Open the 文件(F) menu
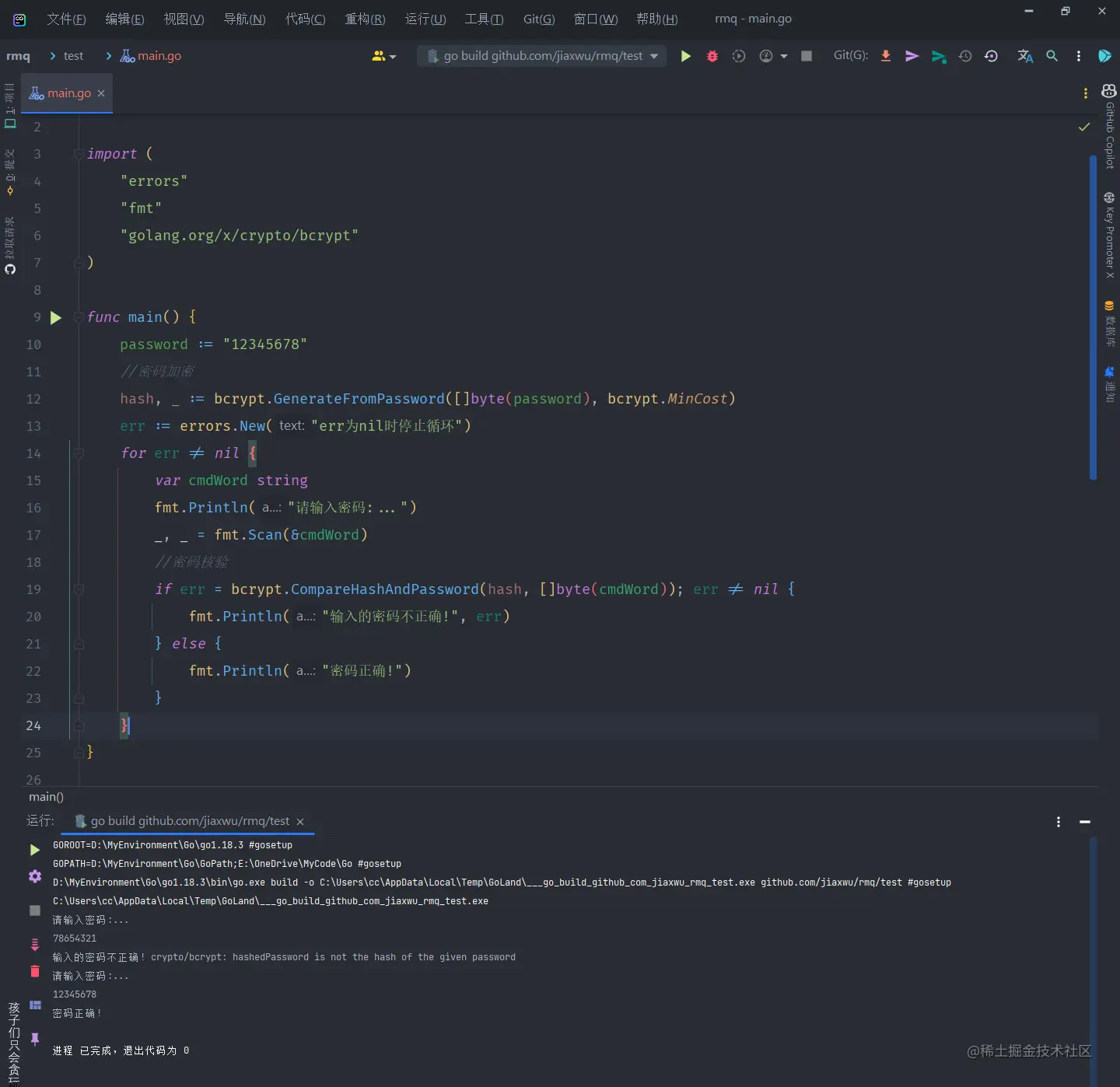 point(66,19)
